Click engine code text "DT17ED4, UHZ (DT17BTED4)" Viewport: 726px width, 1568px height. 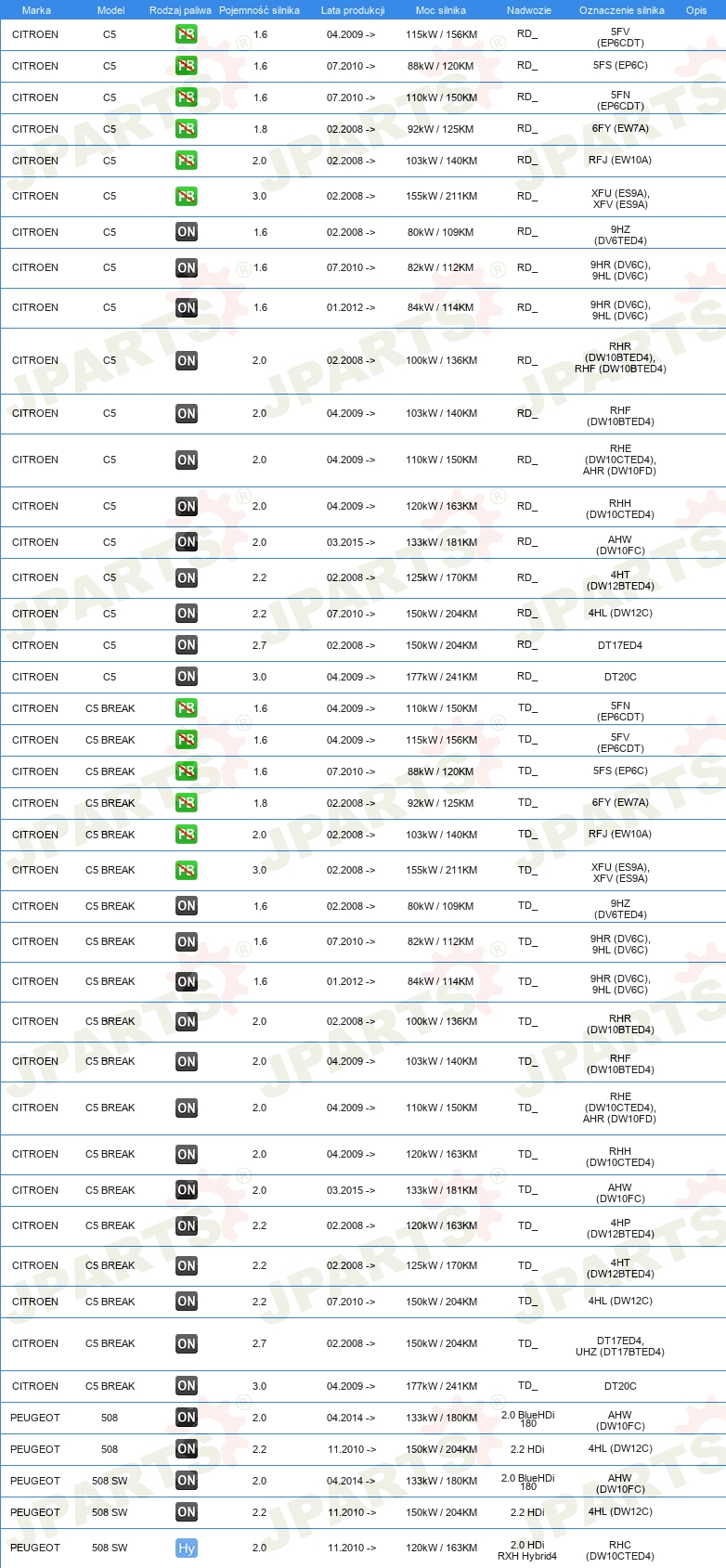tap(620, 1346)
